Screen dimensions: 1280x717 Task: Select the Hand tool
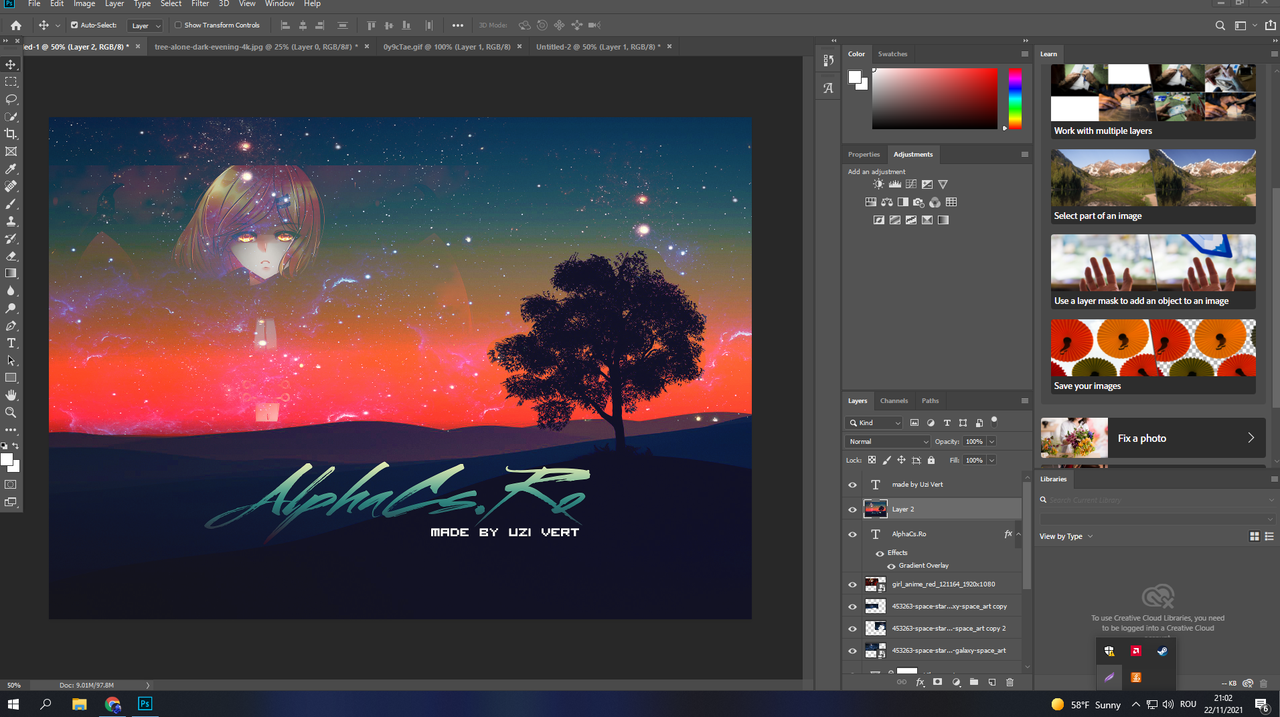[11, 395]
